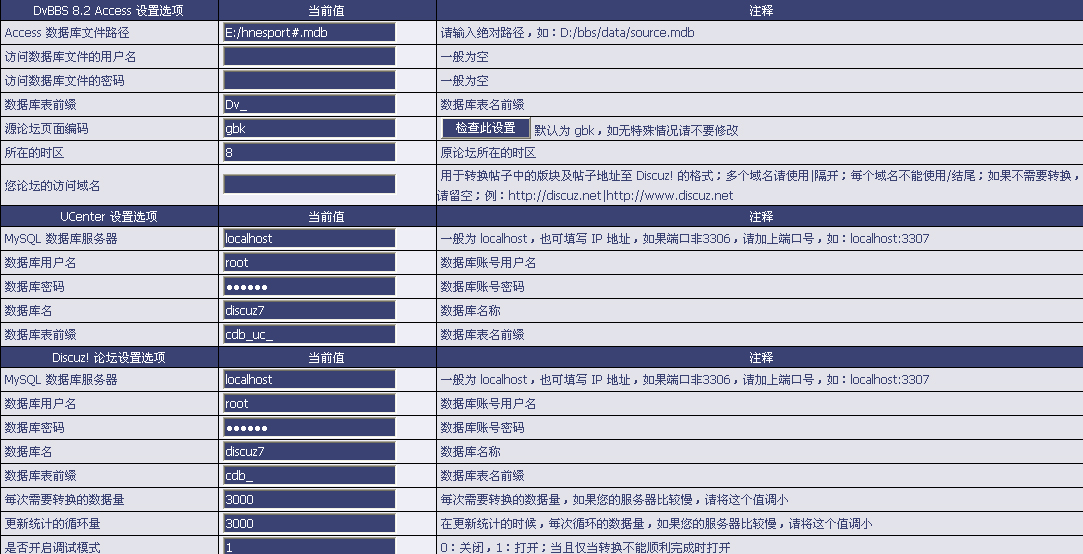
Task: Click the 0：关闭，1：打开 debug note
Action: pos(585,547)
